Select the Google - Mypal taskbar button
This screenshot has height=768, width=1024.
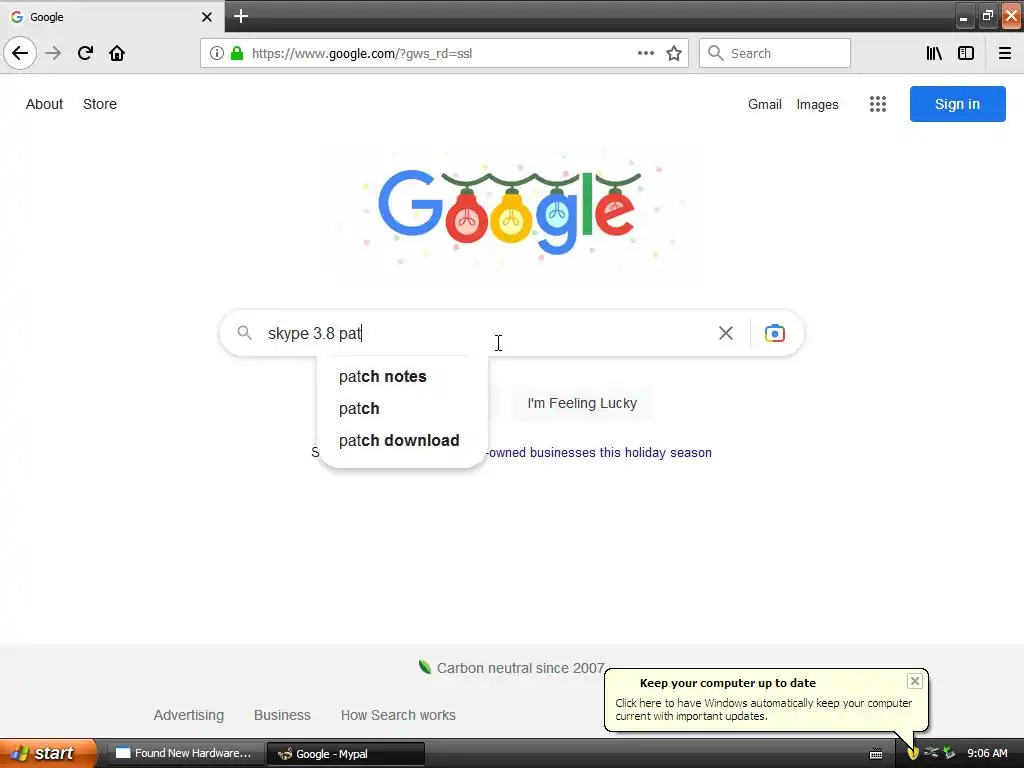click(345, 754)
